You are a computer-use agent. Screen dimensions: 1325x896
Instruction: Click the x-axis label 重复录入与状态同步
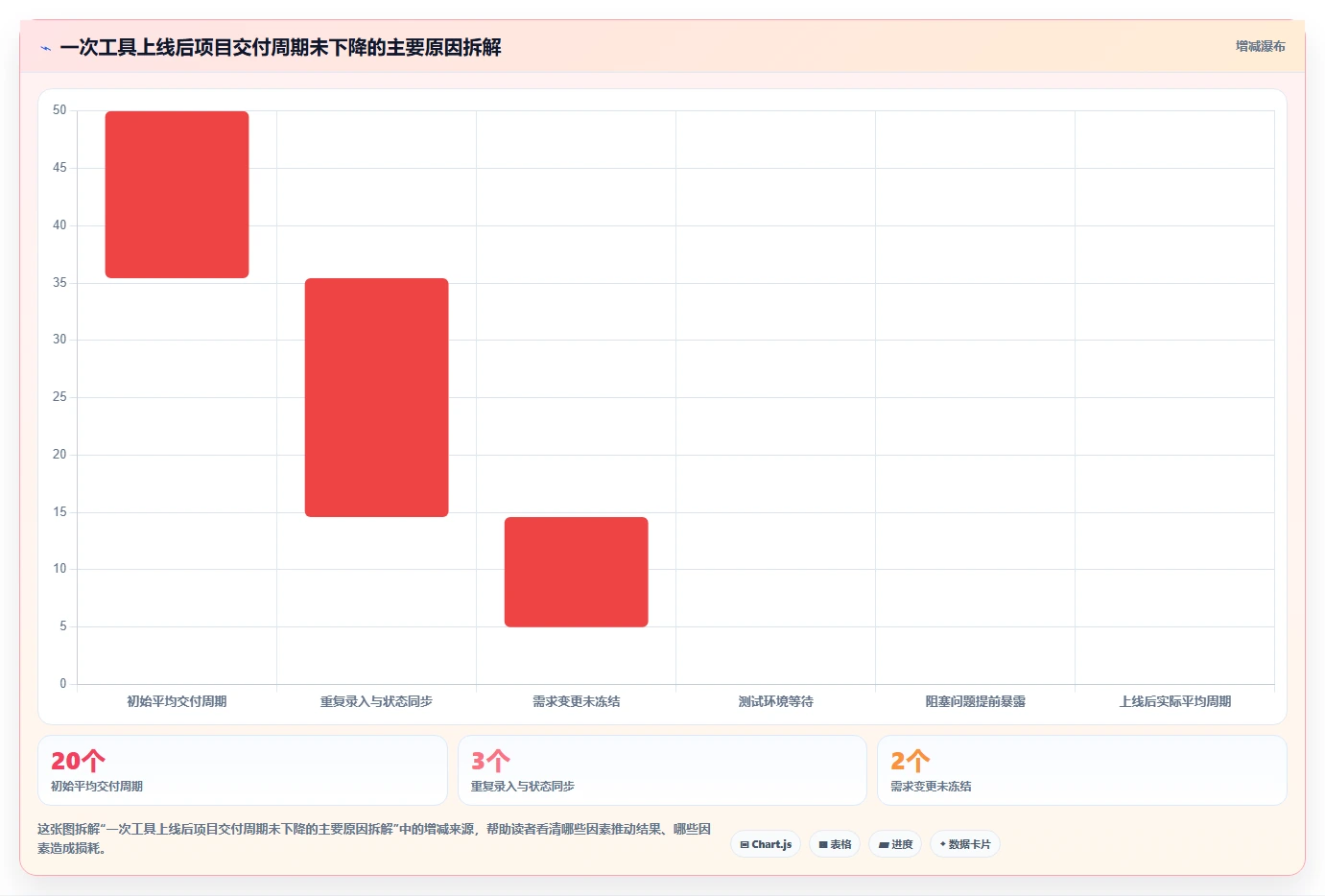(376, 701)
